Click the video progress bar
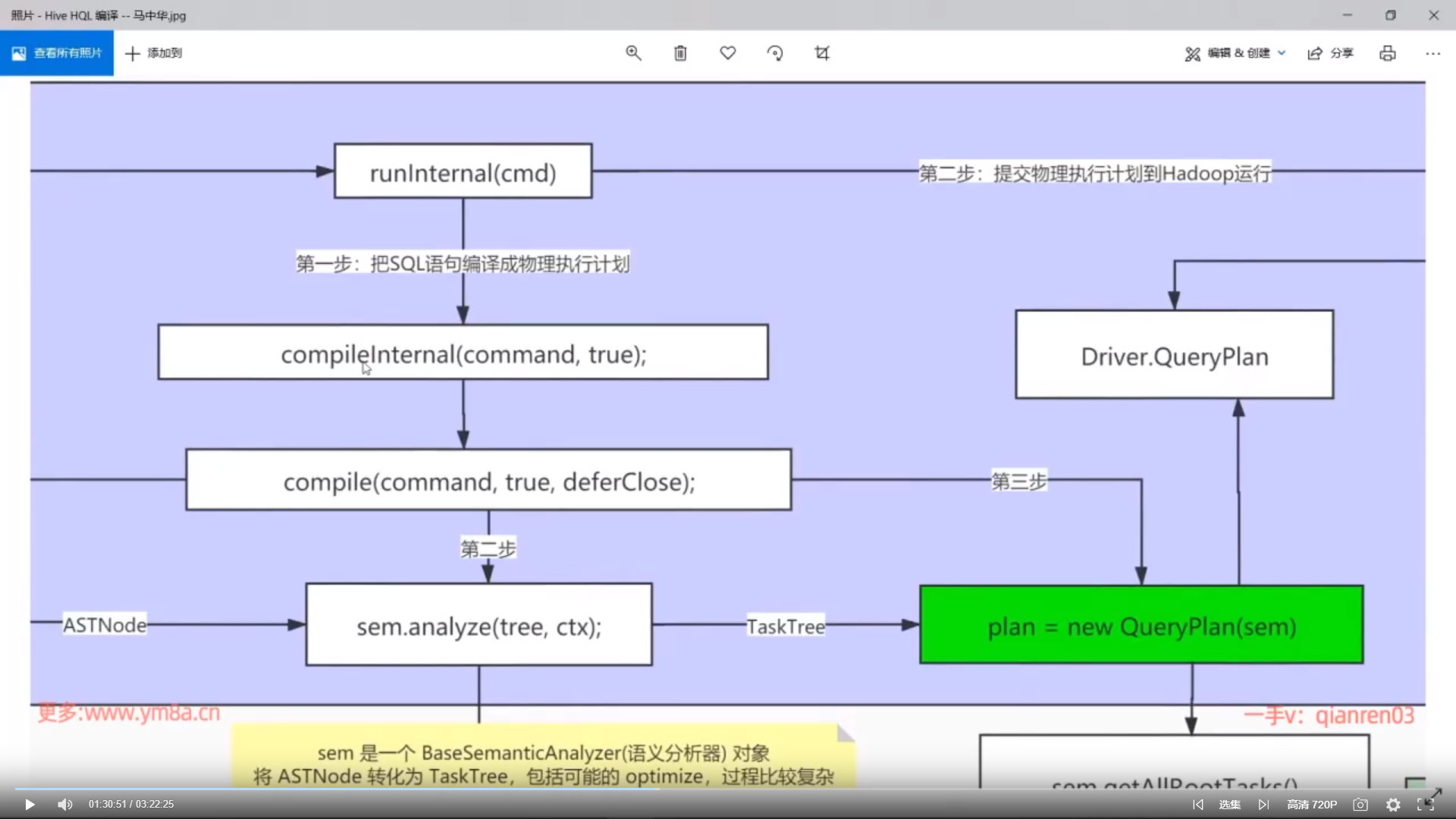 coord(728,789)
